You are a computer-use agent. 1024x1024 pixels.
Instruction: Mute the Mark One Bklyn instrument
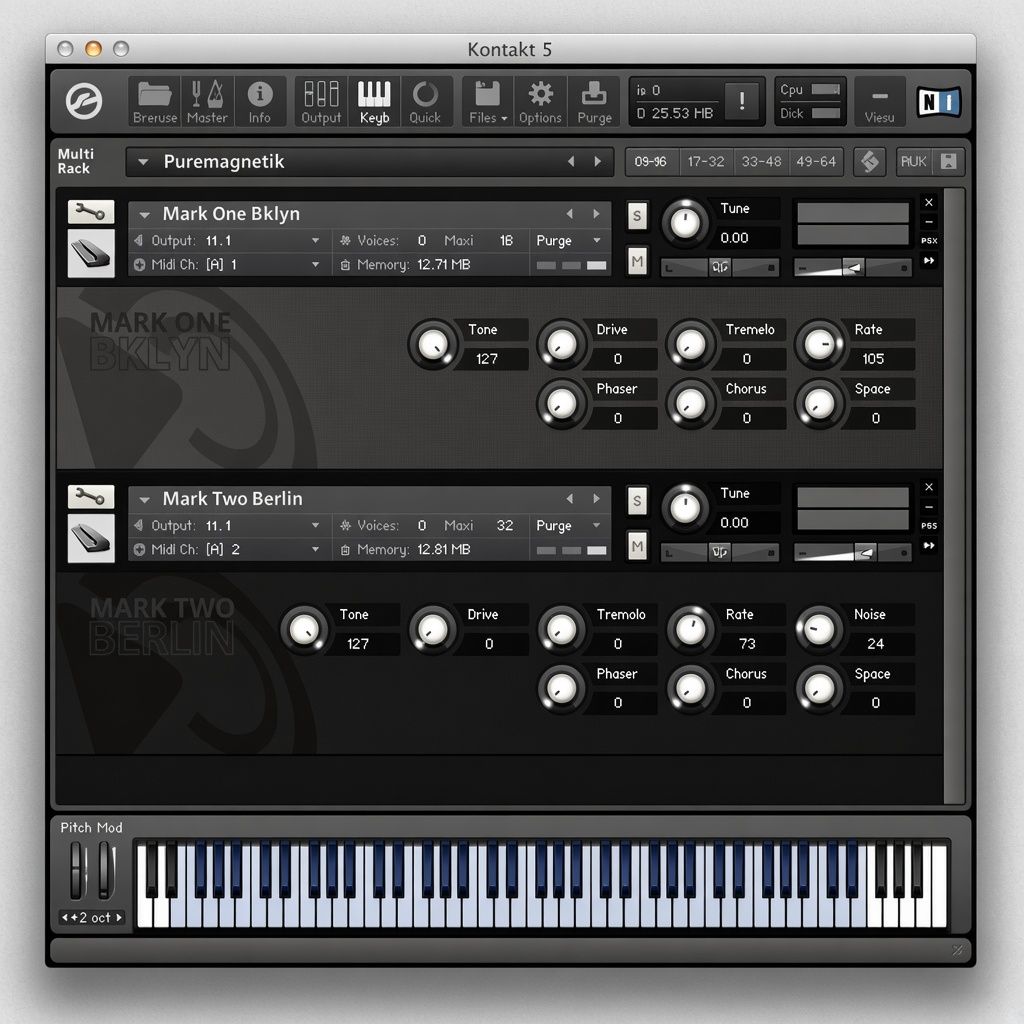637,262
